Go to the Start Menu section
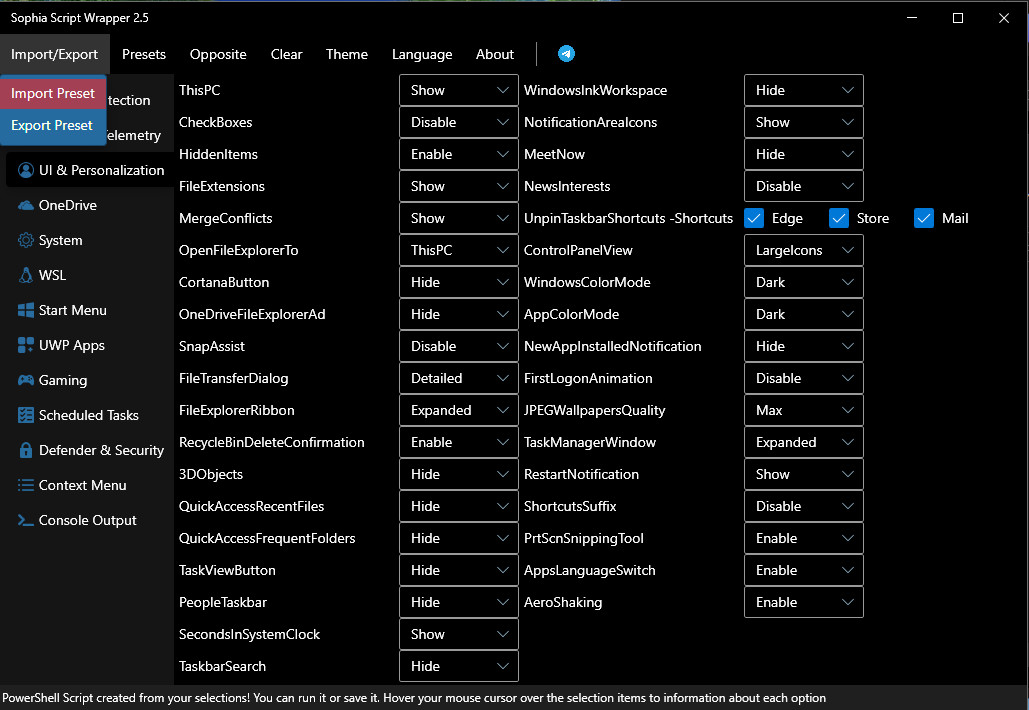Image resolution: width=1029 pixels, height=710 pixels. 90,310
